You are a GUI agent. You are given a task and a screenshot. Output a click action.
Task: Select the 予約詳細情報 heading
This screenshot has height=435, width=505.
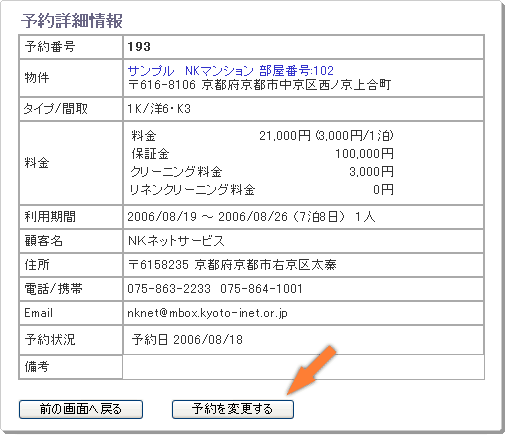tap(72, 21)
